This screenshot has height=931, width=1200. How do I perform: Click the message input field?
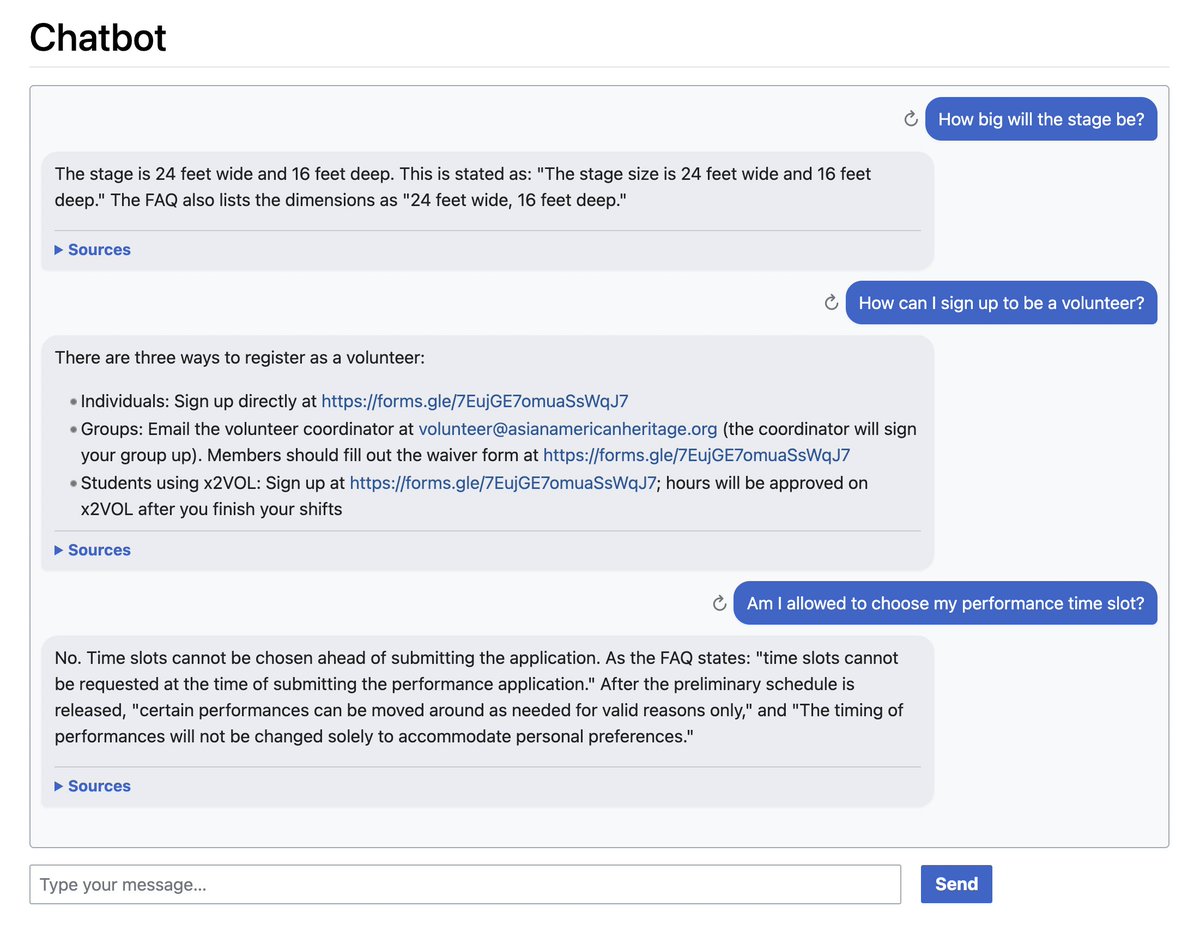pos(466,884)
